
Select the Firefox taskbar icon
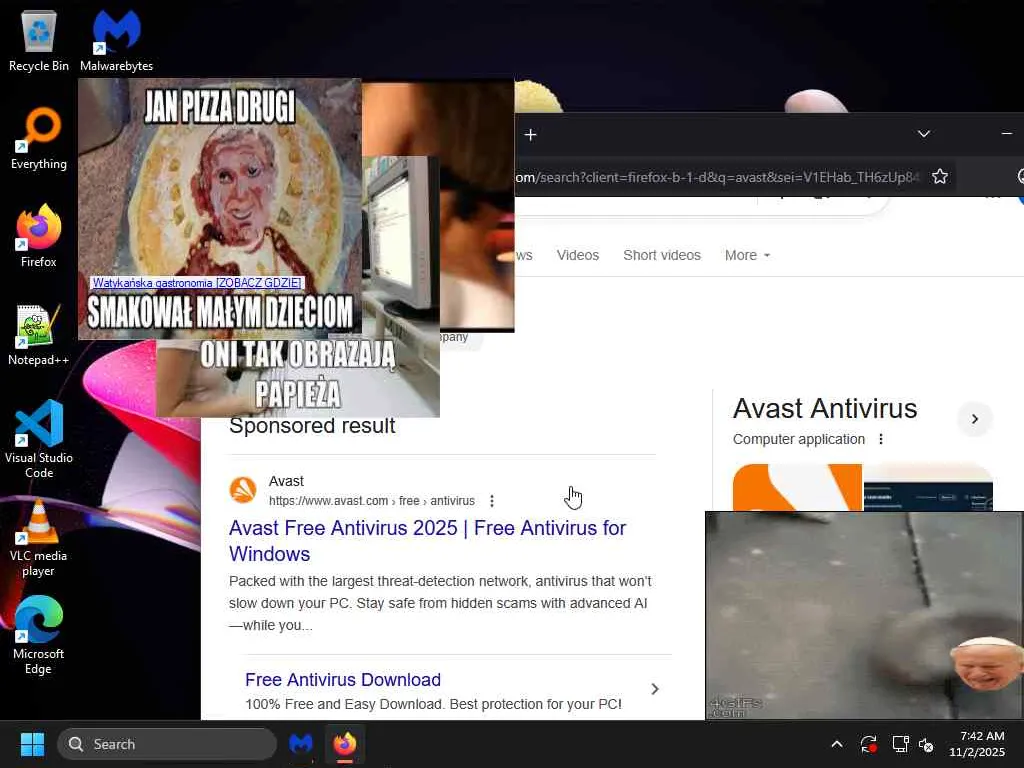click(345, 744)
